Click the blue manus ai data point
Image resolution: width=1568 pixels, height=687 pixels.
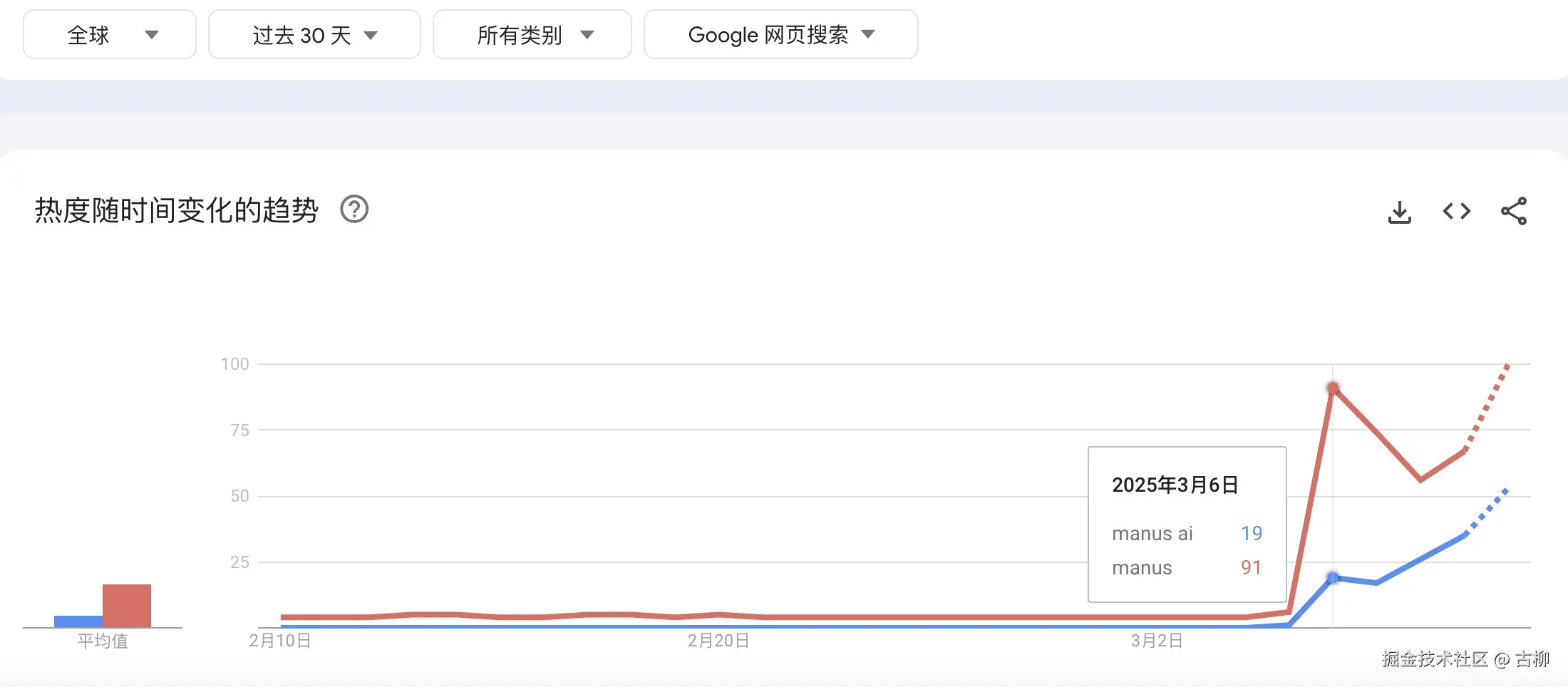[x=1333, y=578]
